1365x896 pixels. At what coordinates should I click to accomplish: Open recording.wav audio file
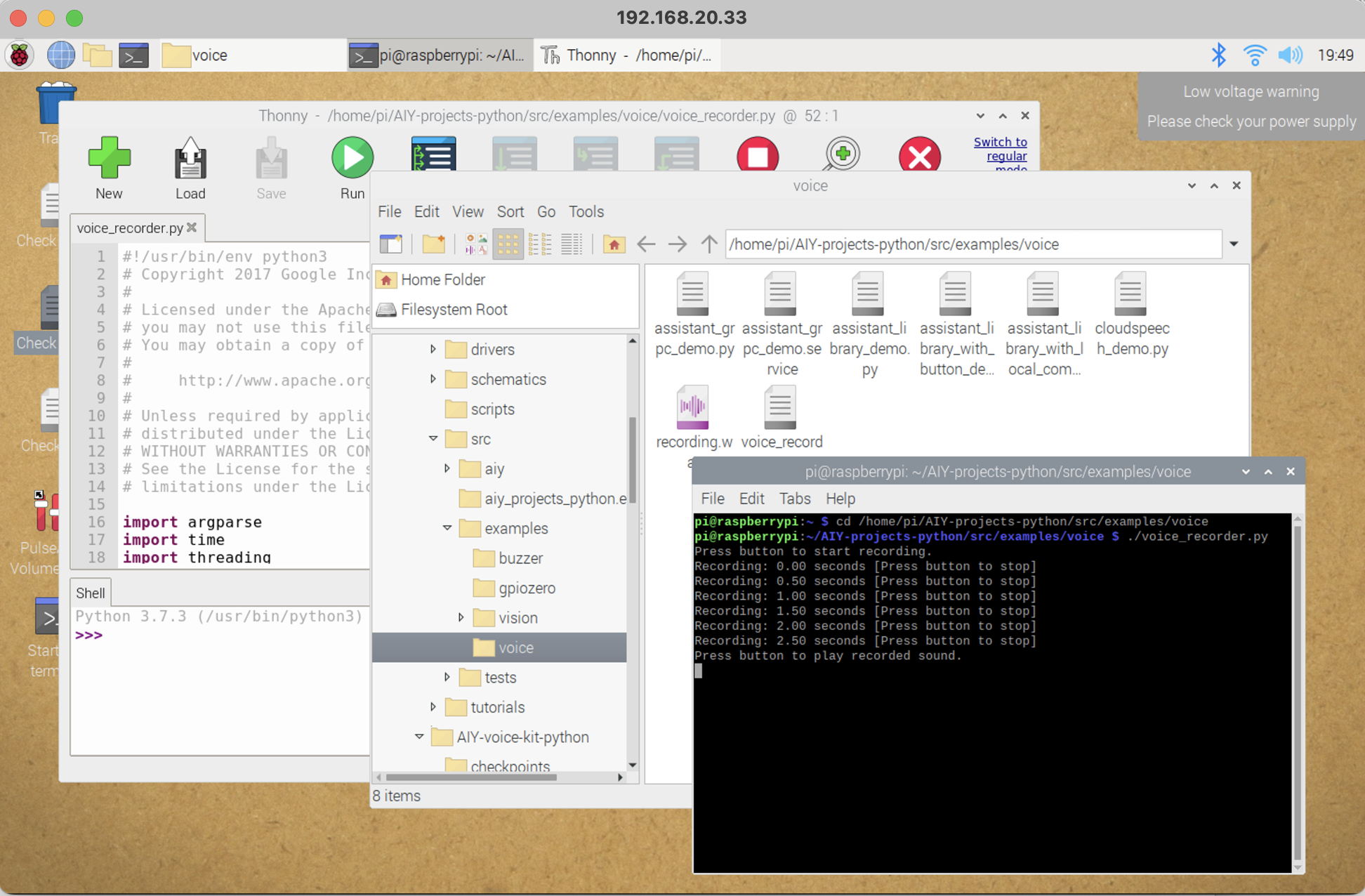[x=692, y=409]
